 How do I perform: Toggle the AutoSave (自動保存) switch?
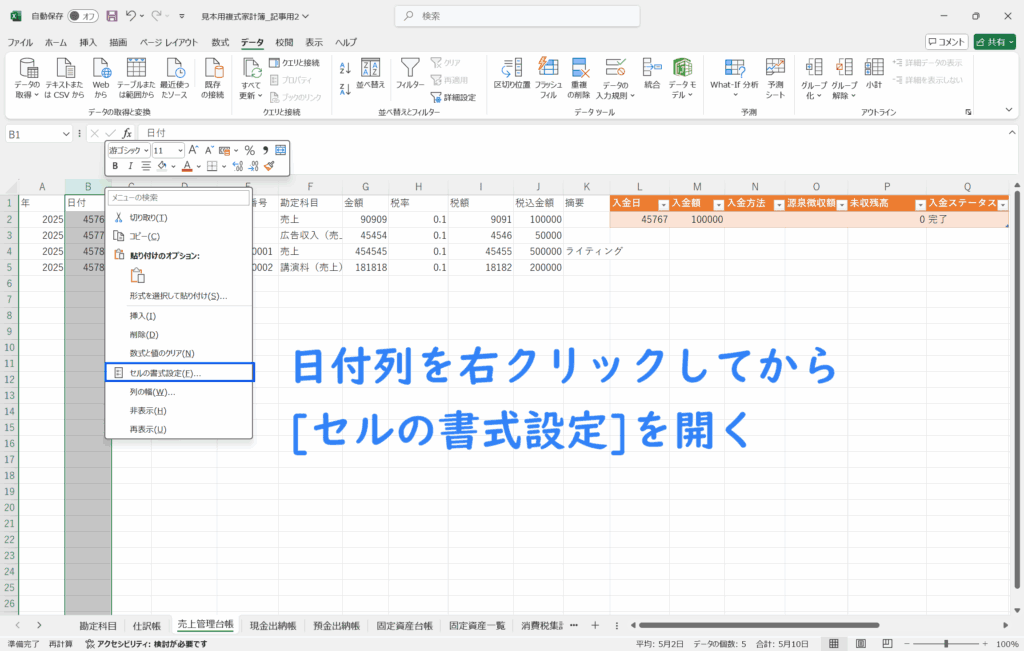click(x=87, y=17)
